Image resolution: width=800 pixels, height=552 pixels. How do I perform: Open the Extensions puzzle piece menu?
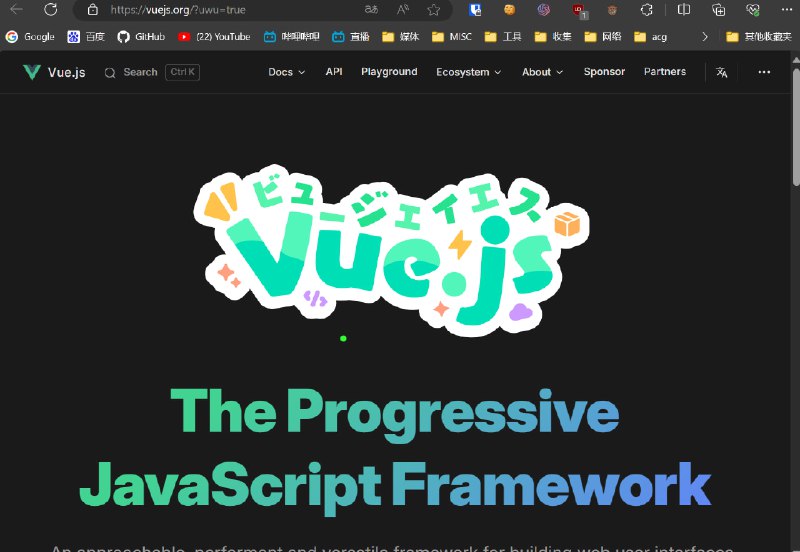coord(646,9)
